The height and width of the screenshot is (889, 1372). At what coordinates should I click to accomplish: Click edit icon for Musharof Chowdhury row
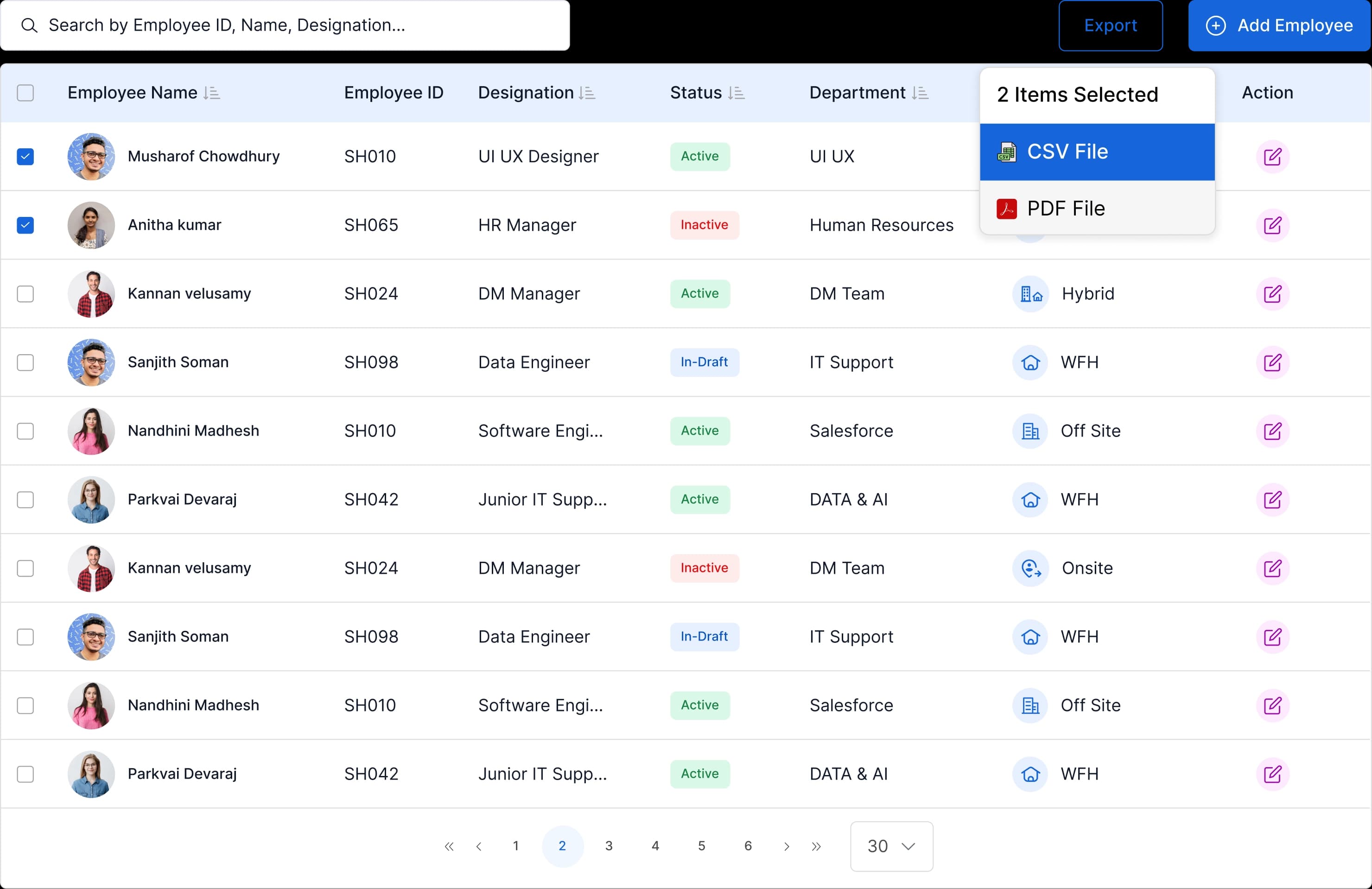[1272, 156]
